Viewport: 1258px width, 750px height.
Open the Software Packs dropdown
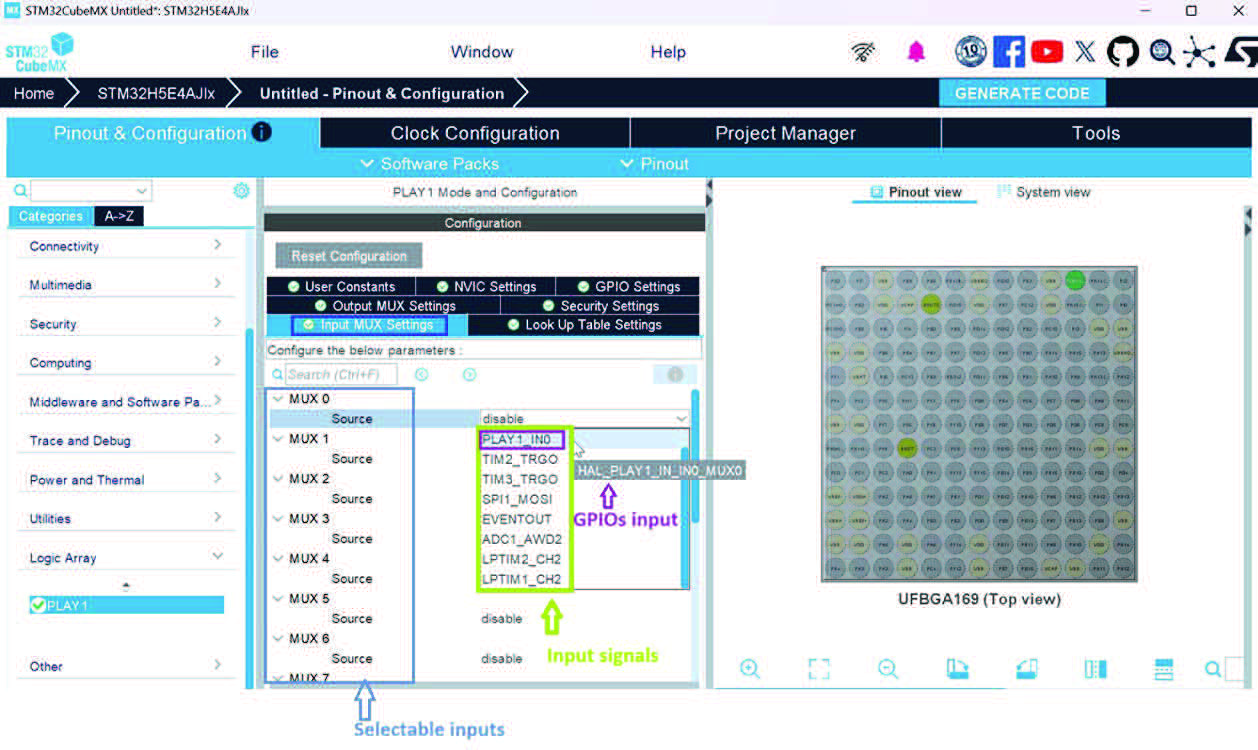point(431,164)
